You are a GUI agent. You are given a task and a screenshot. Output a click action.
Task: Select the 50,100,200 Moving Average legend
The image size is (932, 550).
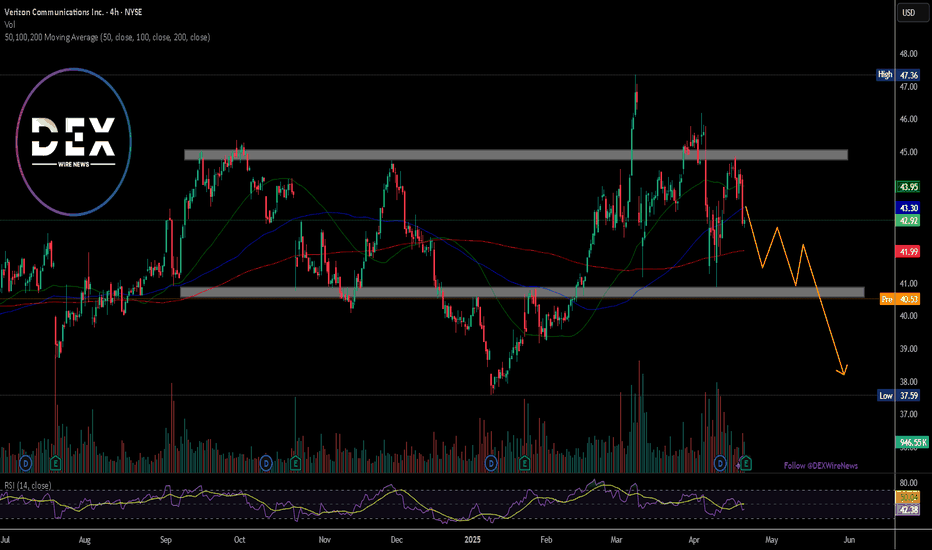(107, 37)
